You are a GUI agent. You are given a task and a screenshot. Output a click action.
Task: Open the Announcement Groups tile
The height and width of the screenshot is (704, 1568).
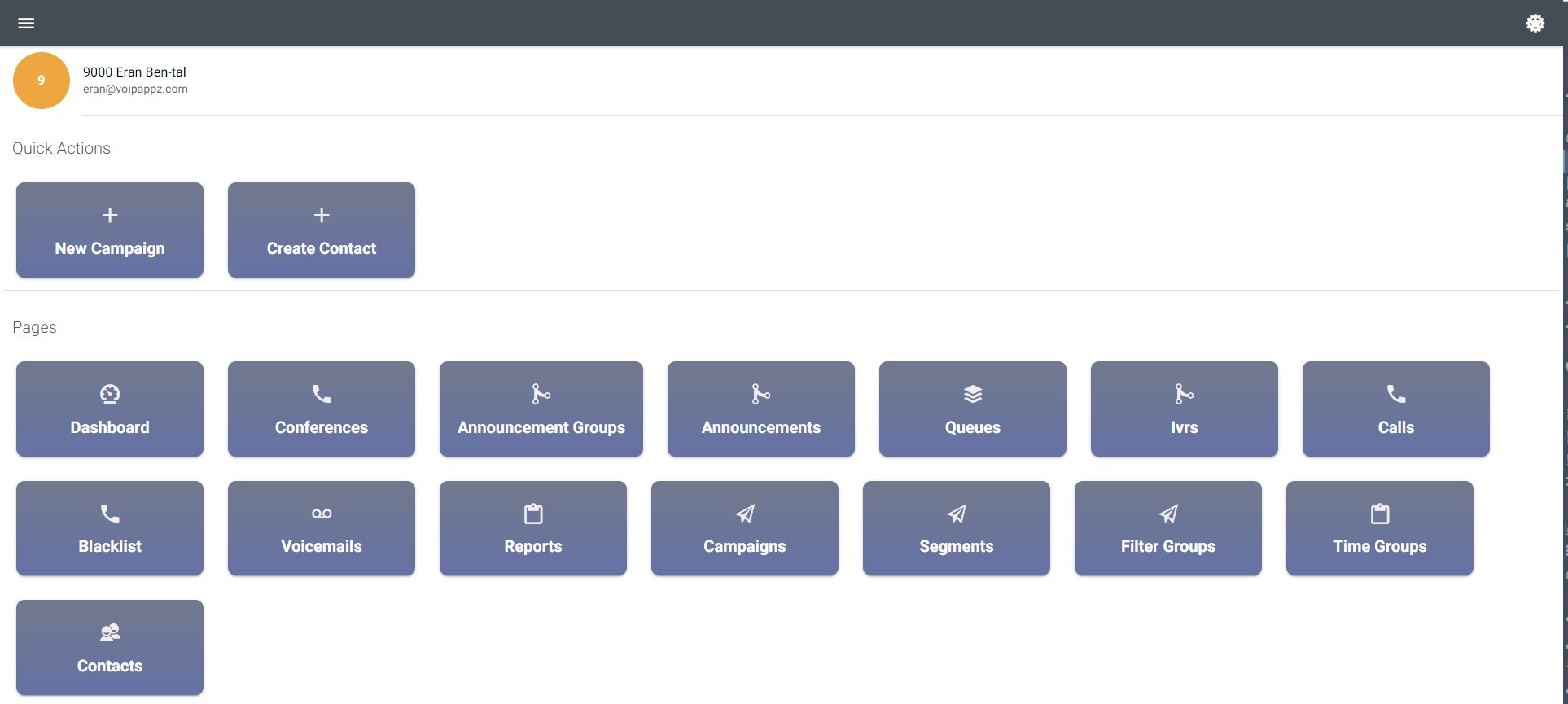tap(541, 409)
